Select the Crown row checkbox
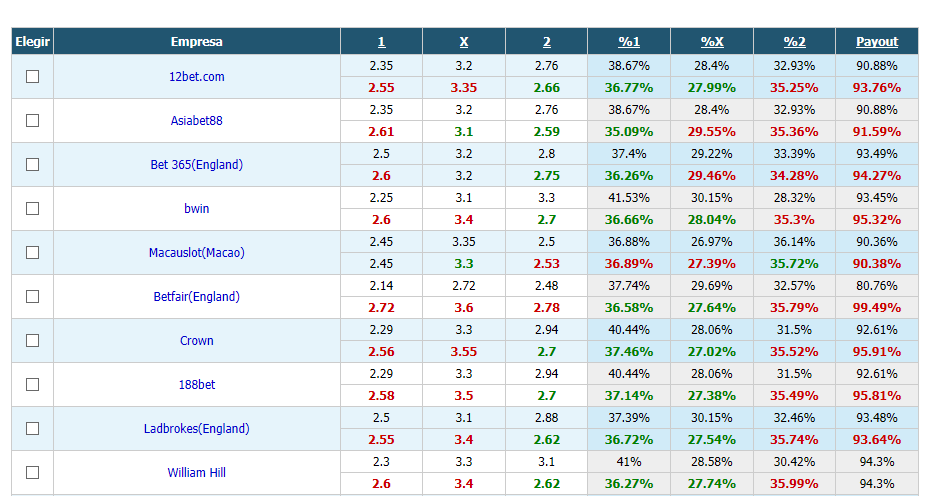The height and width of the screenshot is (496, 929). point(33,340)
